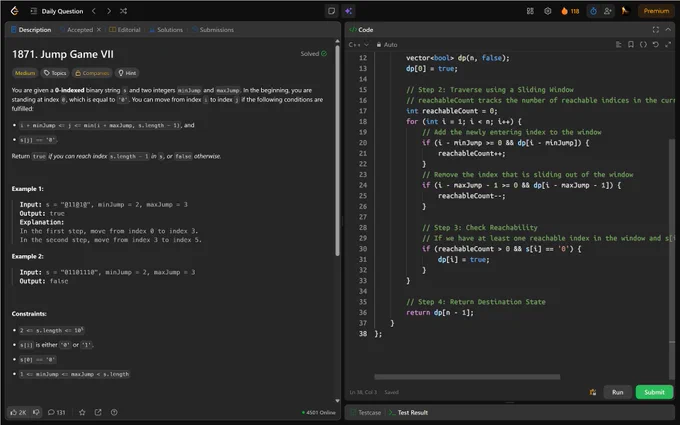680x425 pixels.
Task: Click the Premium button
Action: [656, 11]
